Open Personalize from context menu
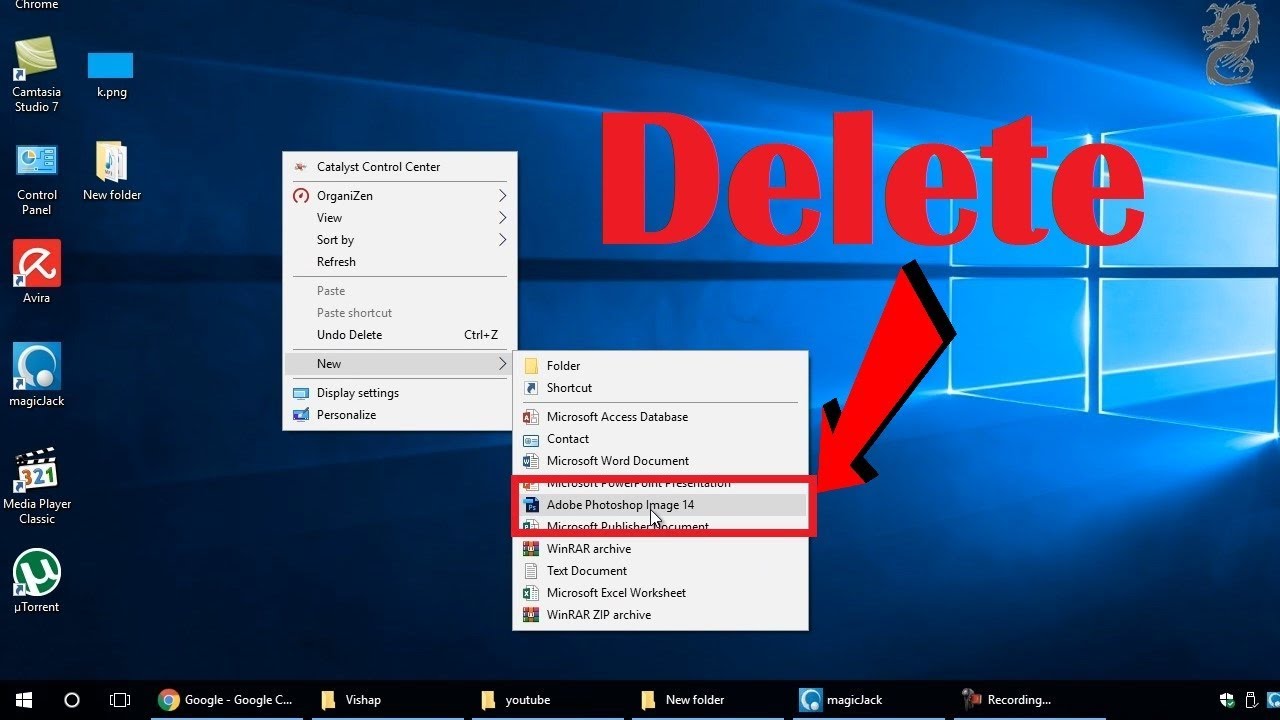 tap(400, 415)
